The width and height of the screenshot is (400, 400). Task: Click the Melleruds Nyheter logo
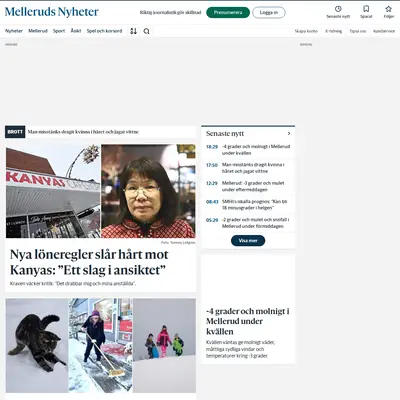coord(52,12)
